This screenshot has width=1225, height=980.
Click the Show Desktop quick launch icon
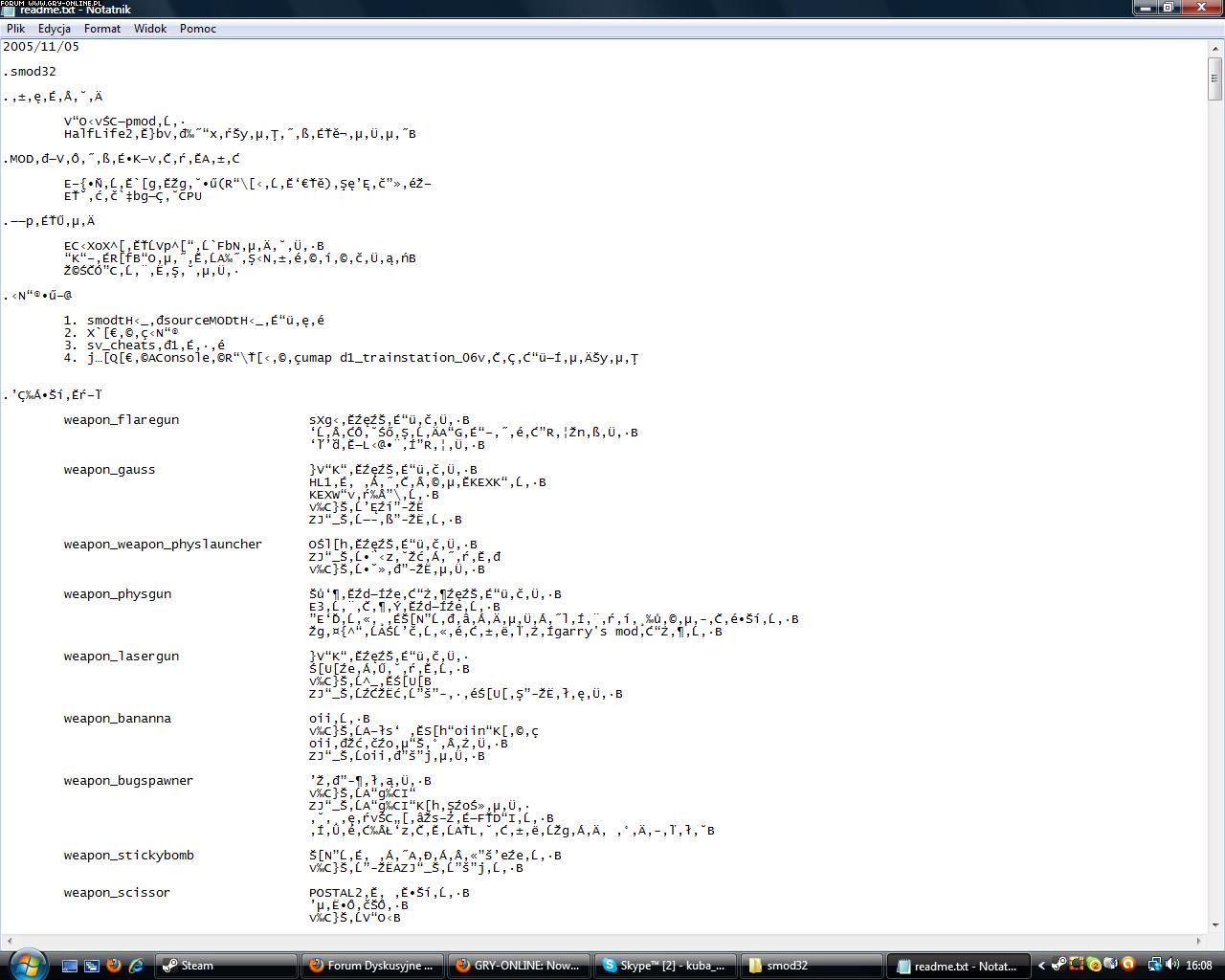(x=70, y=966)
